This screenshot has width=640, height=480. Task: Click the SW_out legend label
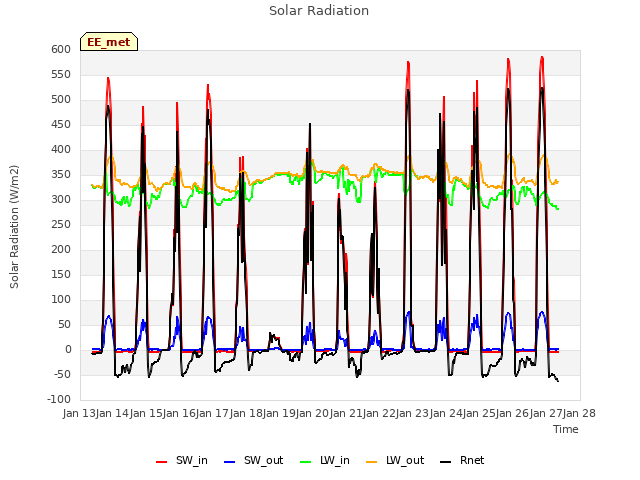[x=263, y=460]
